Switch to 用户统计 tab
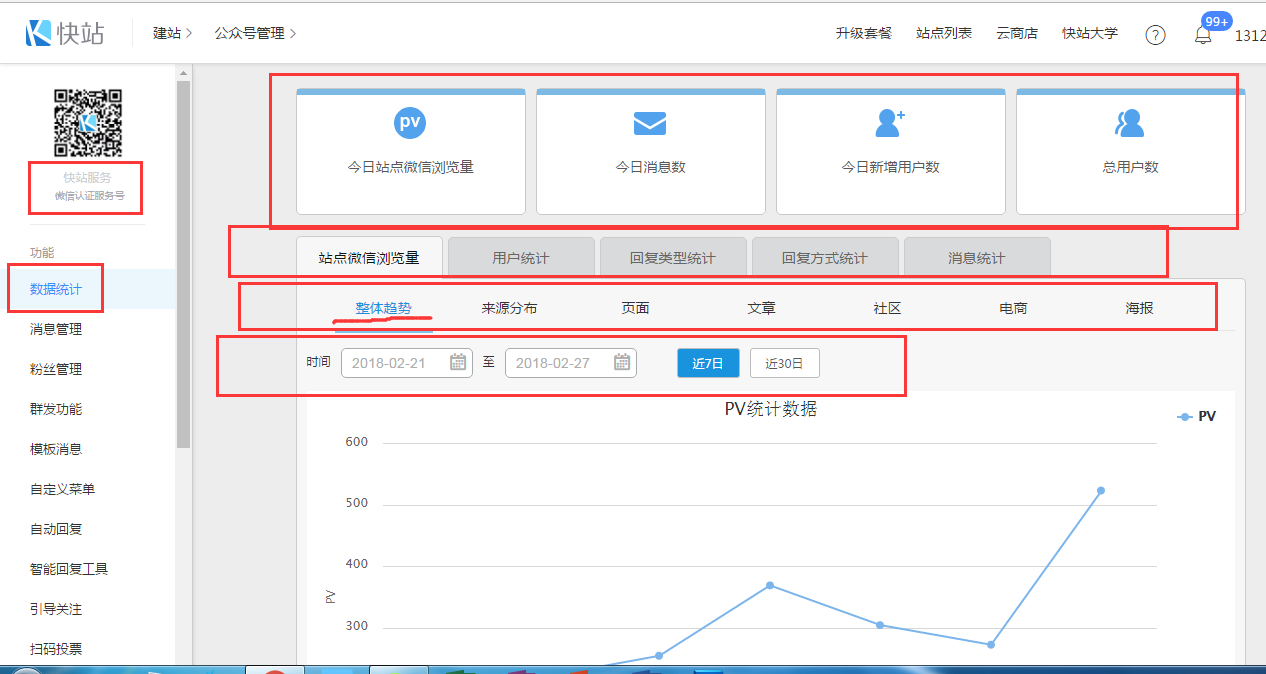The width and height of the screenshot is (1266, 674). tap(521, 258)
